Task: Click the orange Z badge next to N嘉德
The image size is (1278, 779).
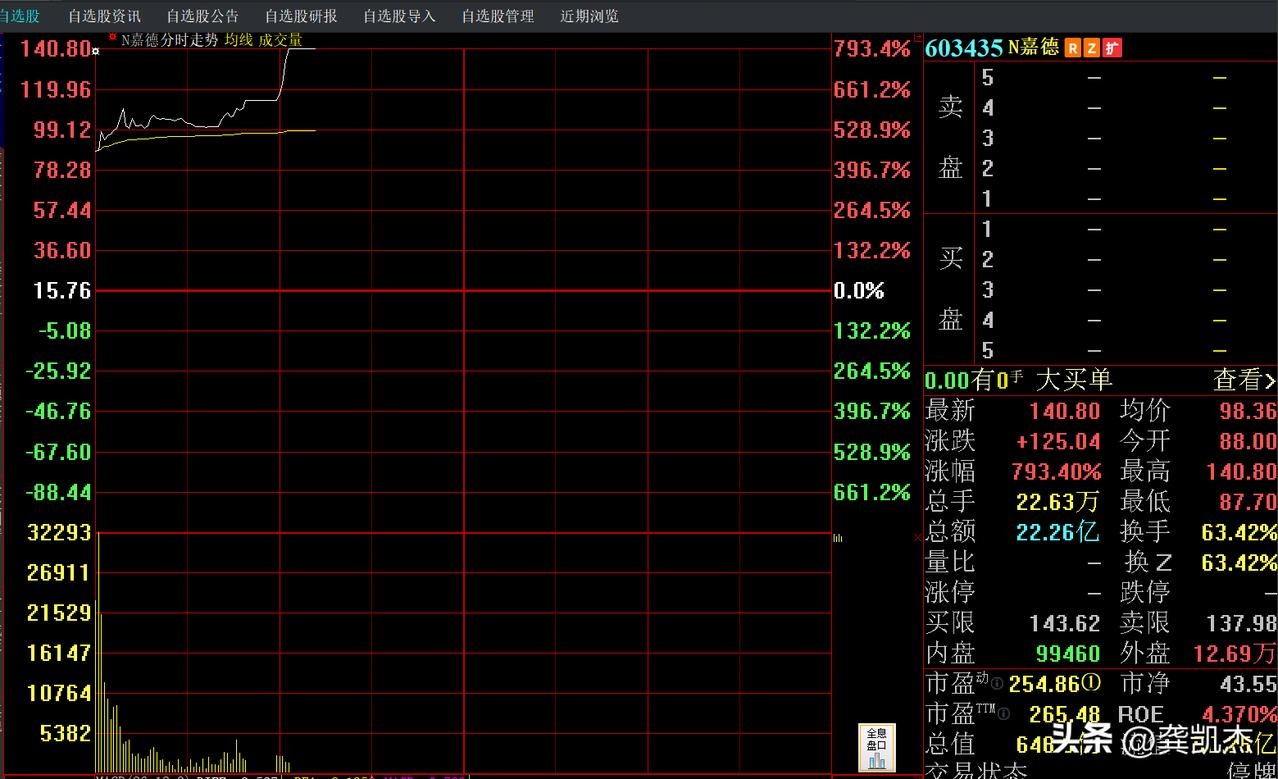Action: (1093, 48)
